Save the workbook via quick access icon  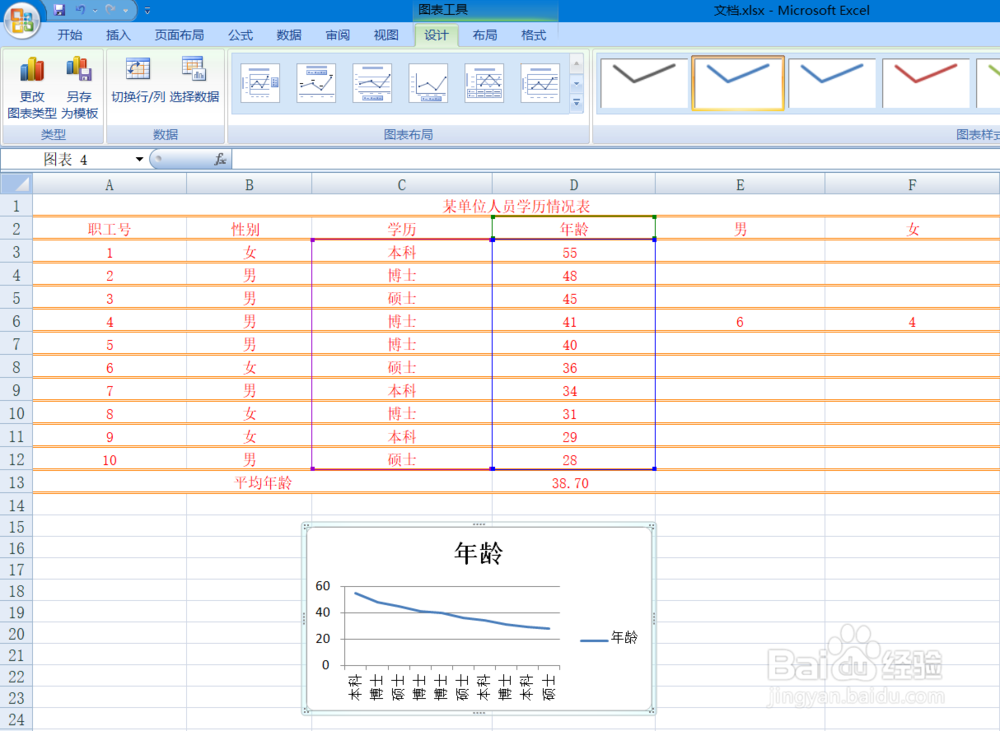(59, 10)
